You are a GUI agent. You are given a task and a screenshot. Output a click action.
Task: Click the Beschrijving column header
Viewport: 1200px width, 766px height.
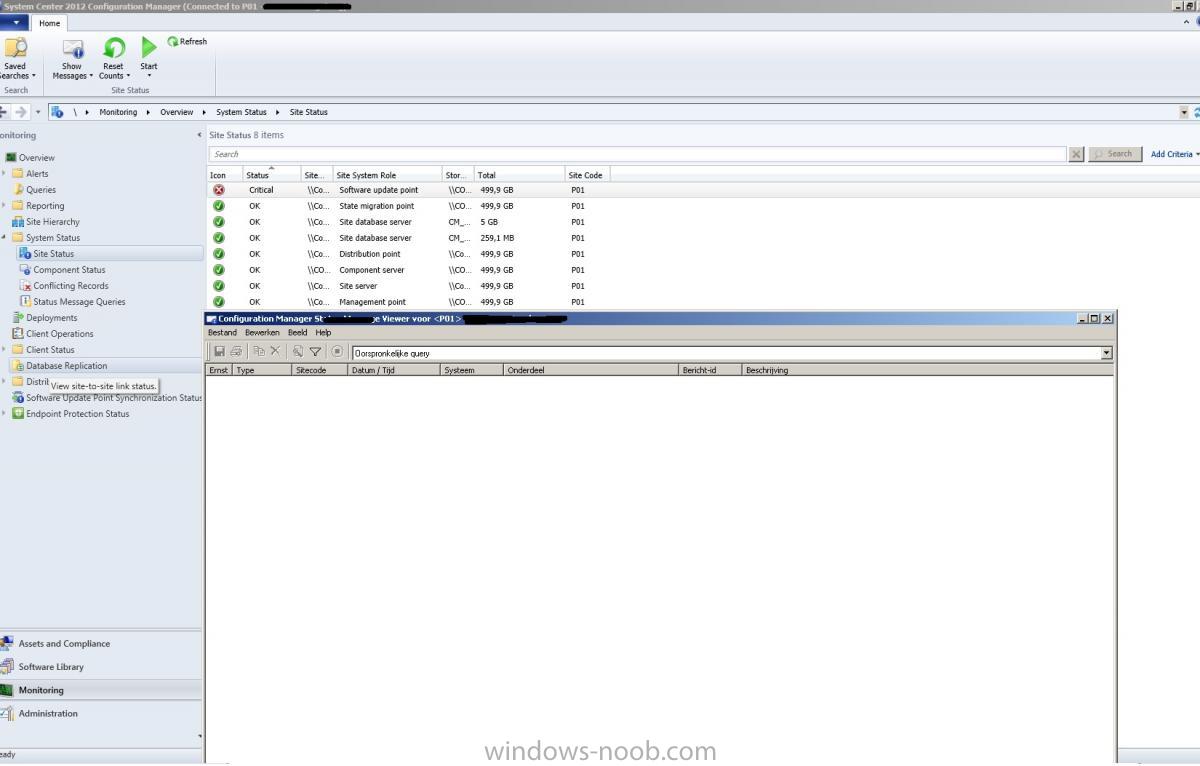pos(927,370)
